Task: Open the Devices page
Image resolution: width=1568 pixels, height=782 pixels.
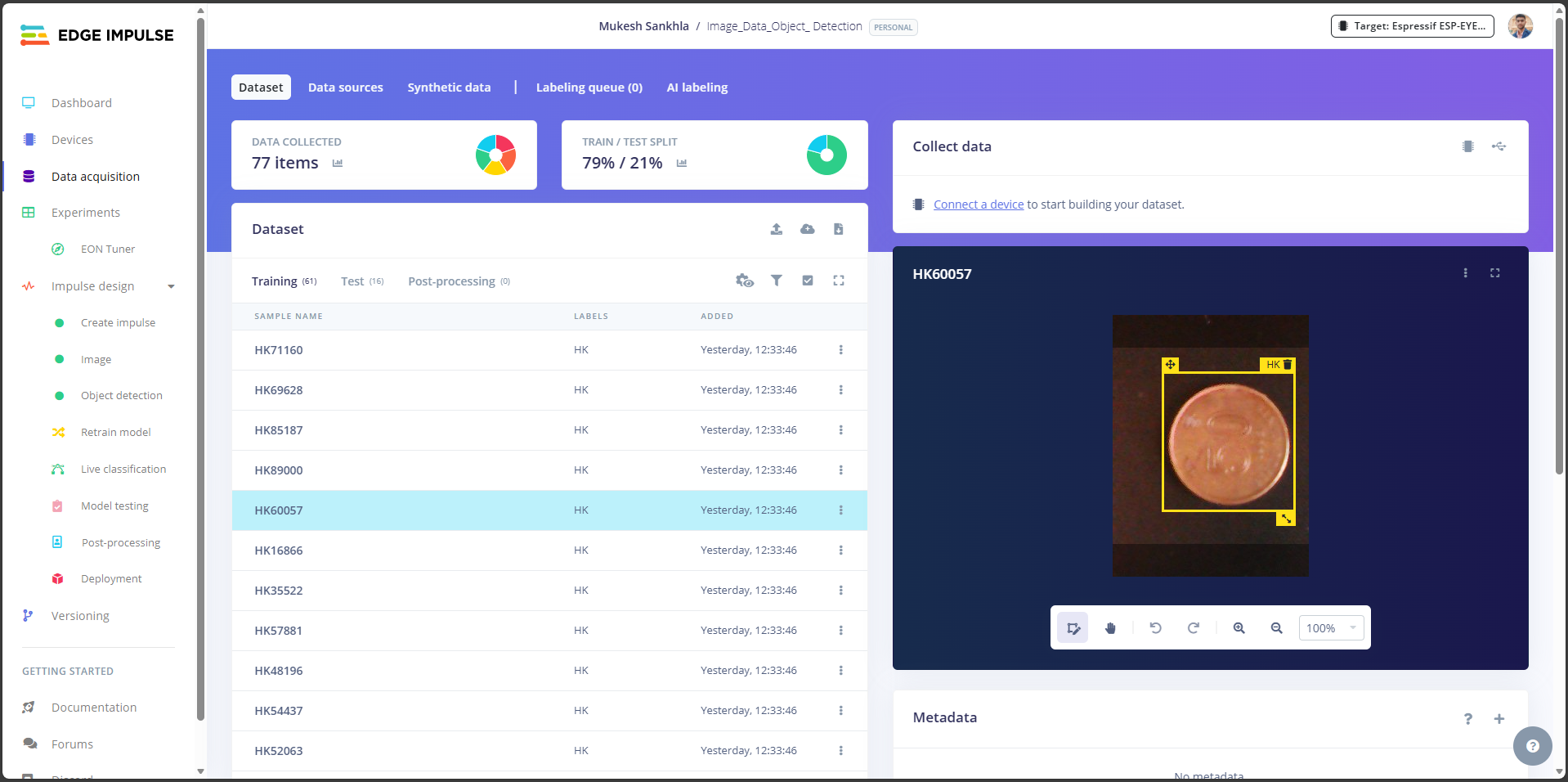Action: point(72,140)
